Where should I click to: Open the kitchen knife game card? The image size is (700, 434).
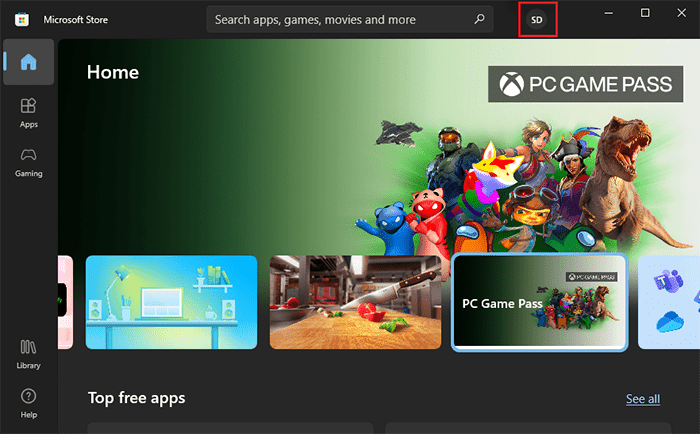(x=355, y=302)
